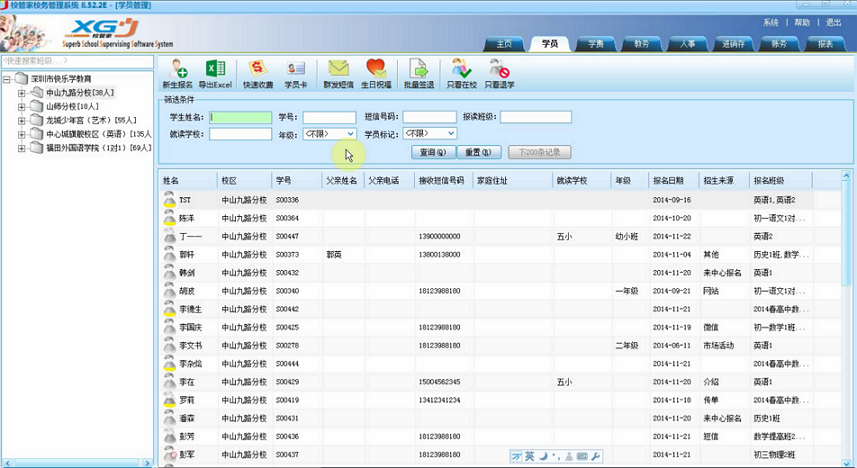Screen dimensions: 857x468
Task: Collapse the 深圳市快乐学教育 tree root
Action: (x=7, y=79)
